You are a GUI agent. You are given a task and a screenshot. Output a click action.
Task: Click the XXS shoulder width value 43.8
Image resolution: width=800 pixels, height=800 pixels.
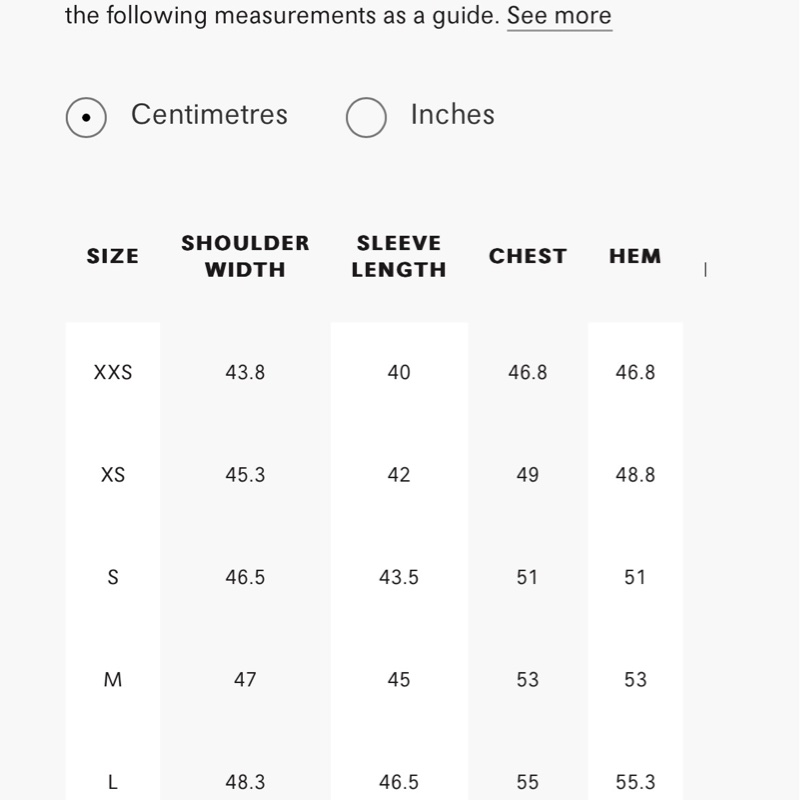click(x=245, y=373)
